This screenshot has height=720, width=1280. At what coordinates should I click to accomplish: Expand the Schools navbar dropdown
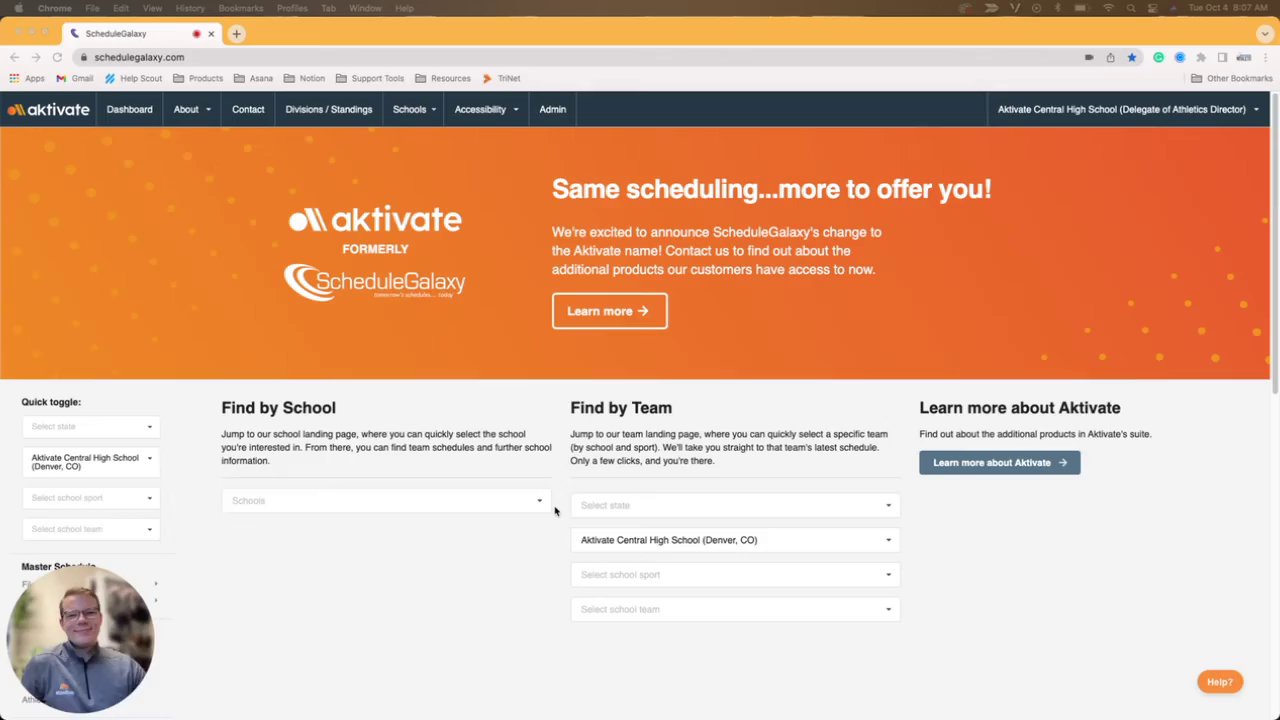(414, 109)
